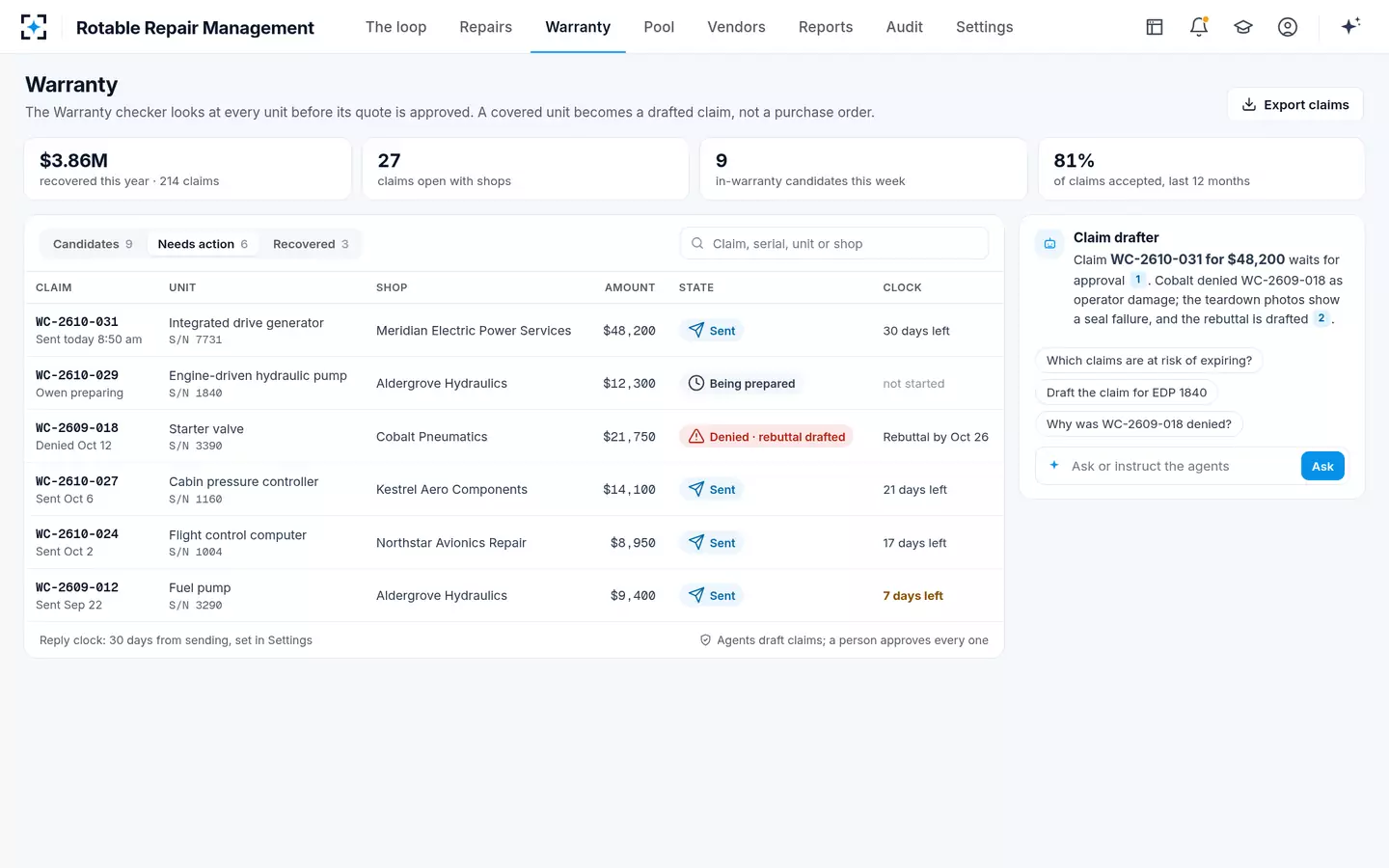Open claim WC-2610-029

77,375
